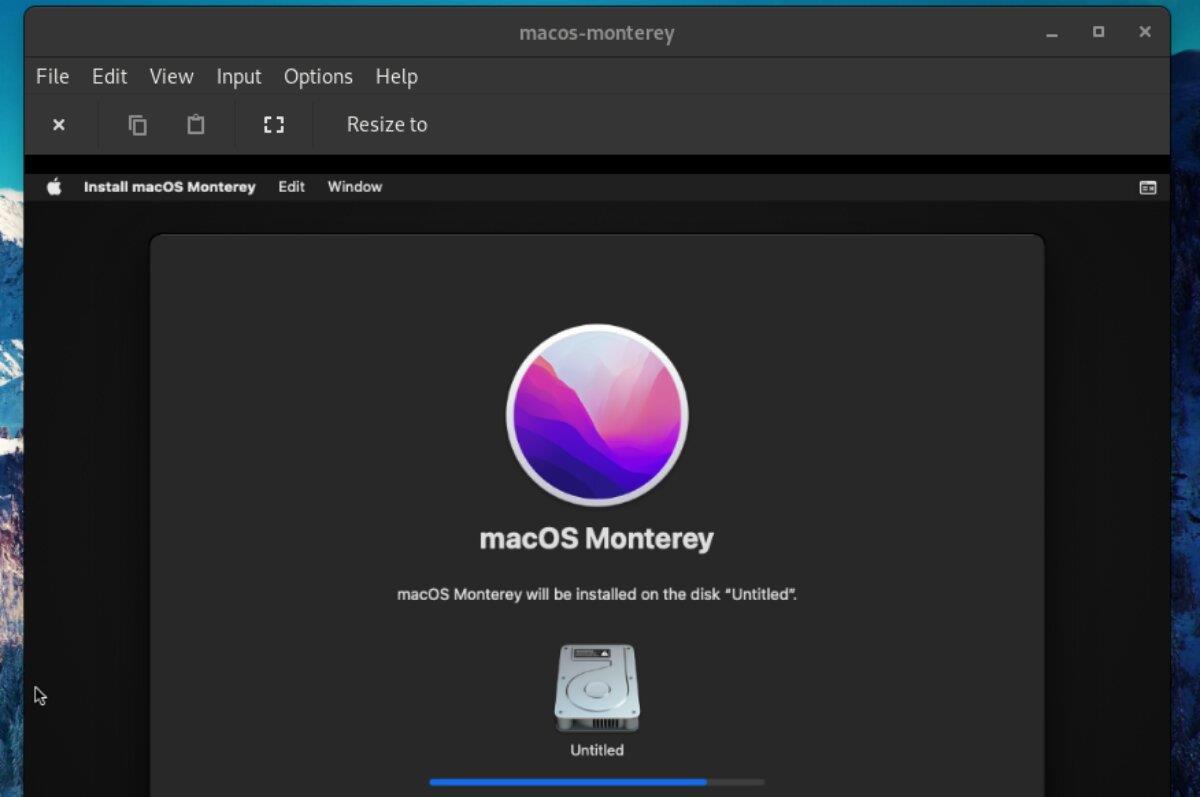The width and height of the screenshot is (1200, 797).
Task: Select the copy icon on the viewer toolbar
Action: tap(137, 124)
